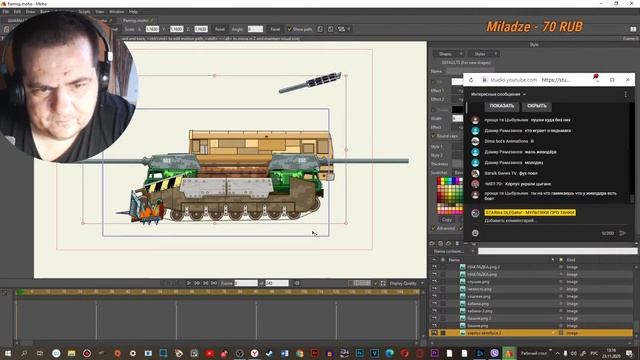640x360 pixels.
Task: Reload the studio.youtube.com chat window
Action: tap(471, 80)
